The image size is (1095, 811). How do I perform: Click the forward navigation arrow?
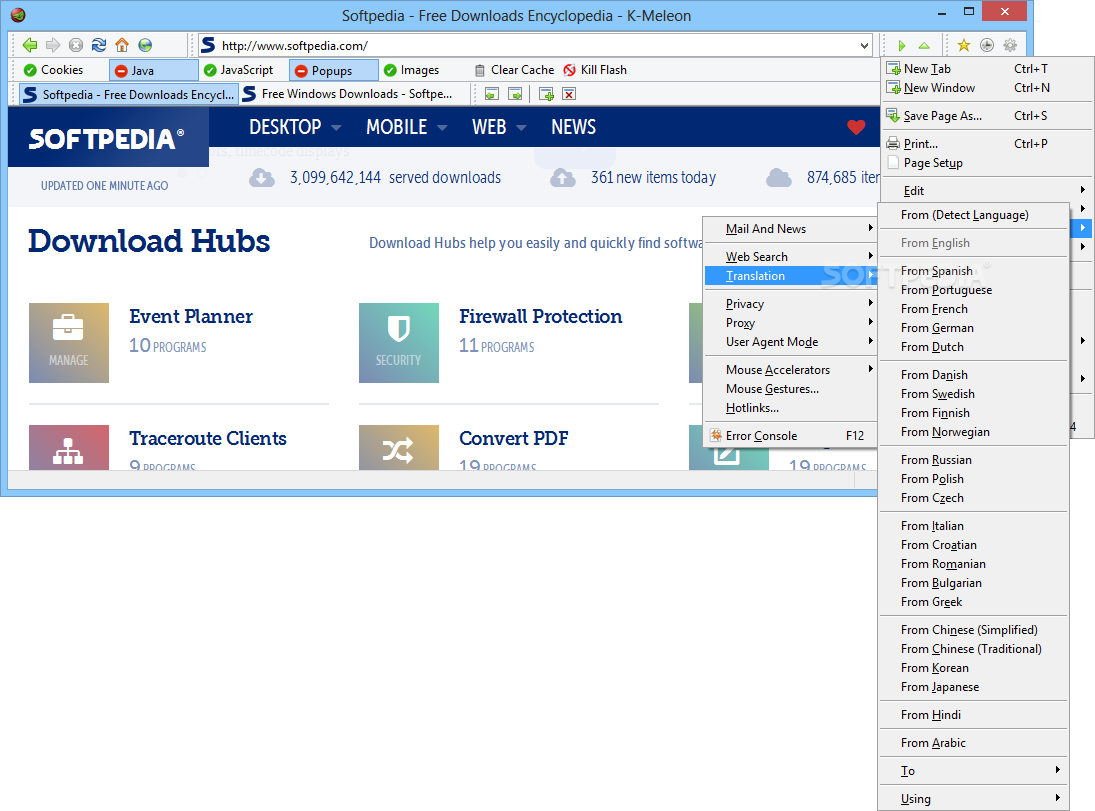click(53, 45)
